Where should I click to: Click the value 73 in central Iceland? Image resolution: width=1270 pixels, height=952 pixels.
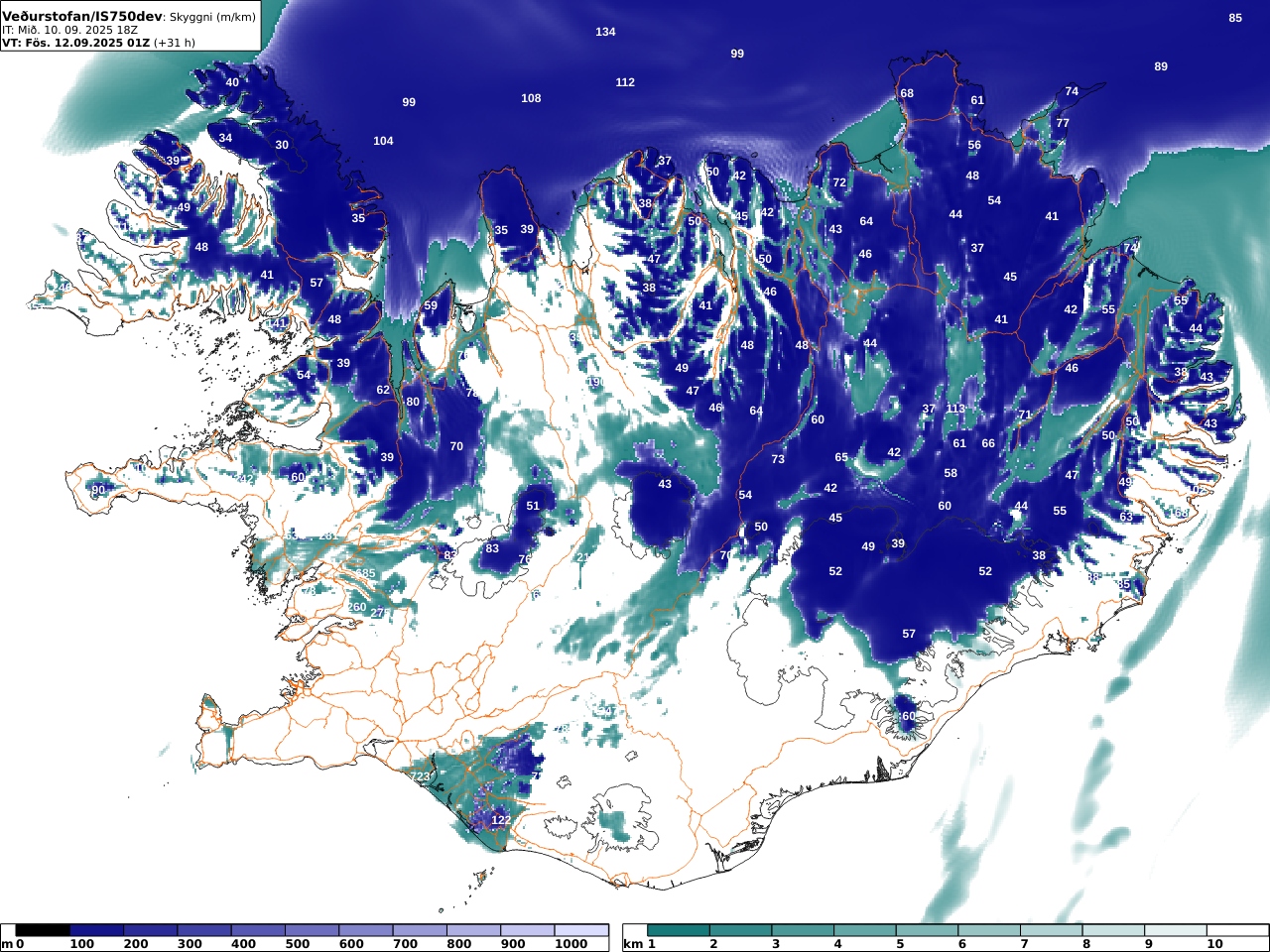click(778, 459)
